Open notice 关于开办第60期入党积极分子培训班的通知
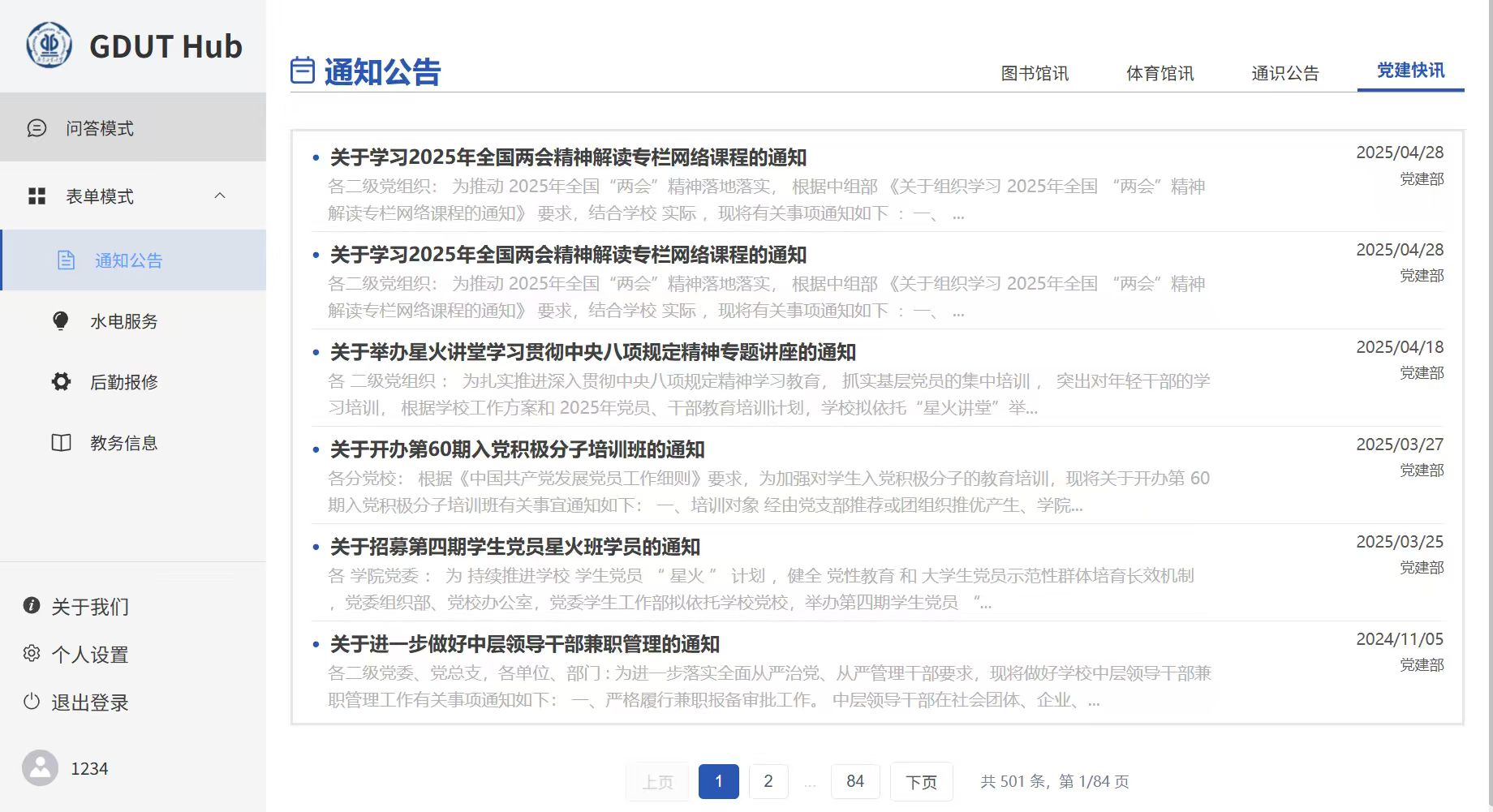This screenshot has width=1493, height=812. pos(517,449)
